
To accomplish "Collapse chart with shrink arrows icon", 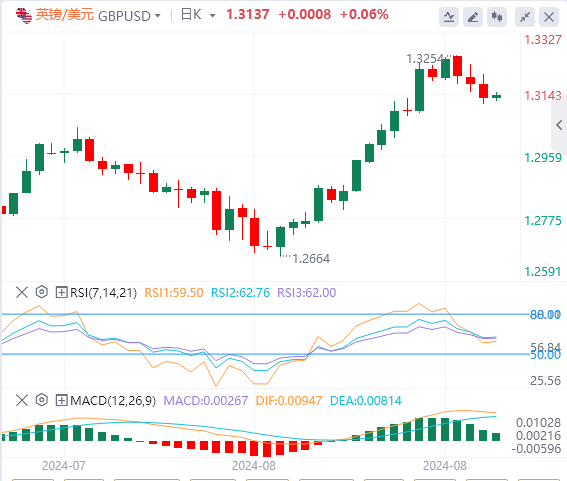I will click(x=525, y=17).
